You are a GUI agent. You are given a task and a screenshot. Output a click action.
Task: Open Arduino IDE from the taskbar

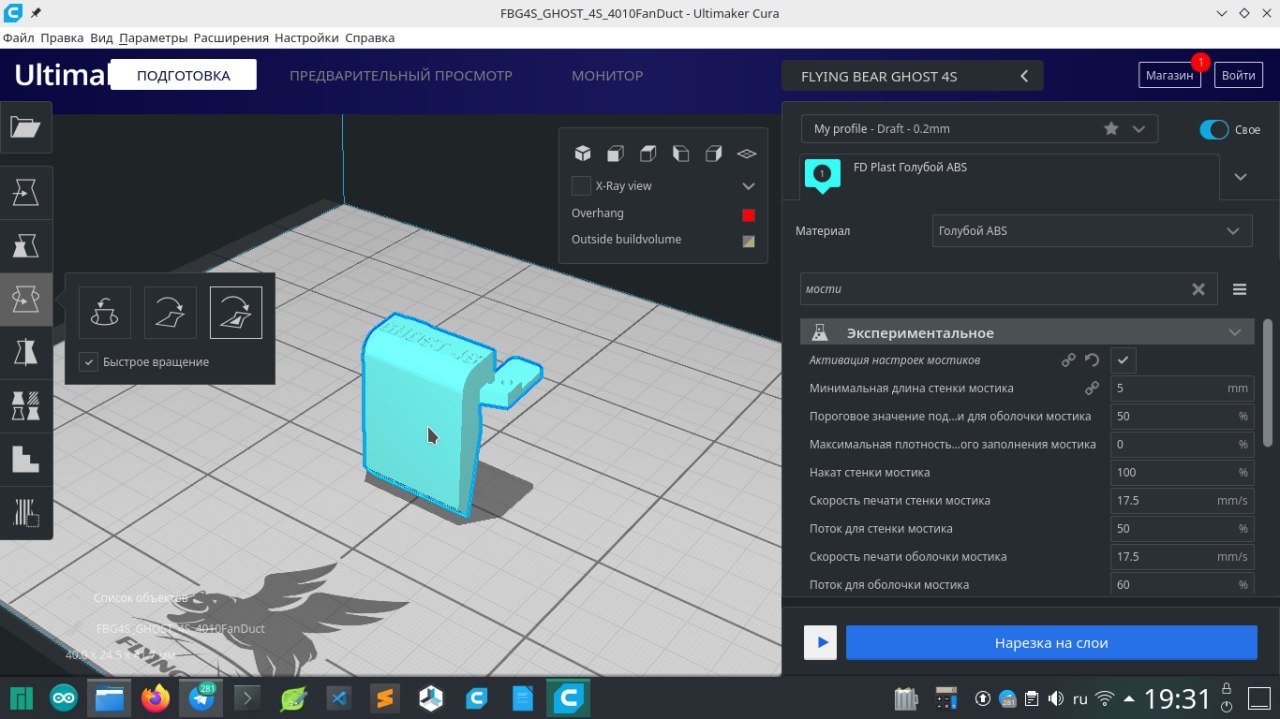(63, 698)
